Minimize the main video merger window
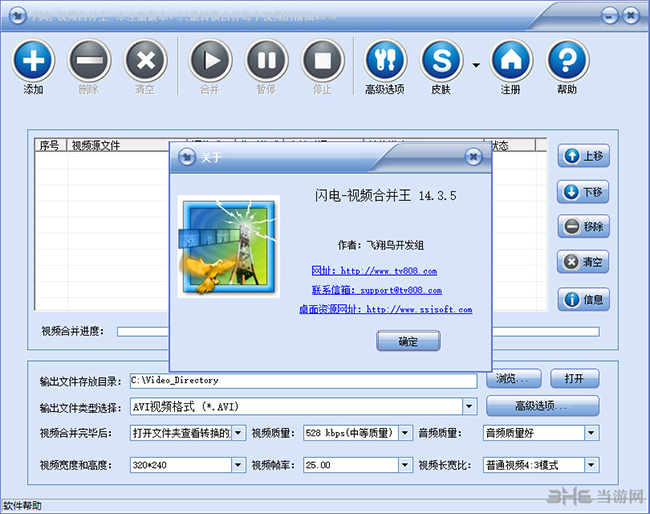Image resolution: width=650 pixels, height=514 pixels. 610,16
